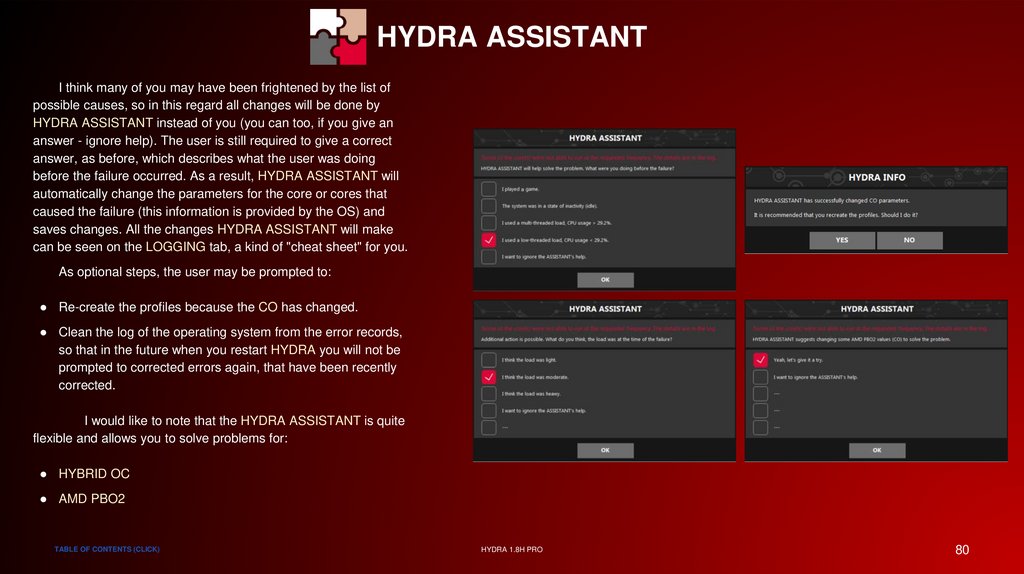Image resolution: width=1024 pixels, height=574 pixels.
Task: Click the title bar of the "before the failure" dialog
Action: (605, 138)
